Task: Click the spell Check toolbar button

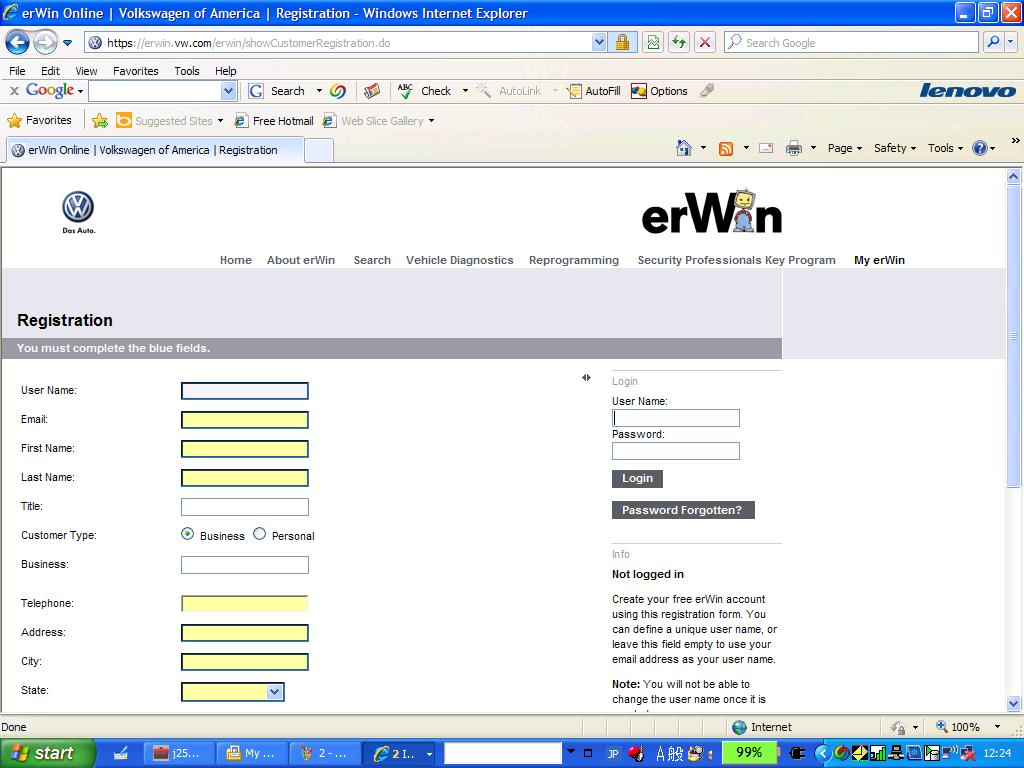Action: pyautogui.click(x=424, y=91)
